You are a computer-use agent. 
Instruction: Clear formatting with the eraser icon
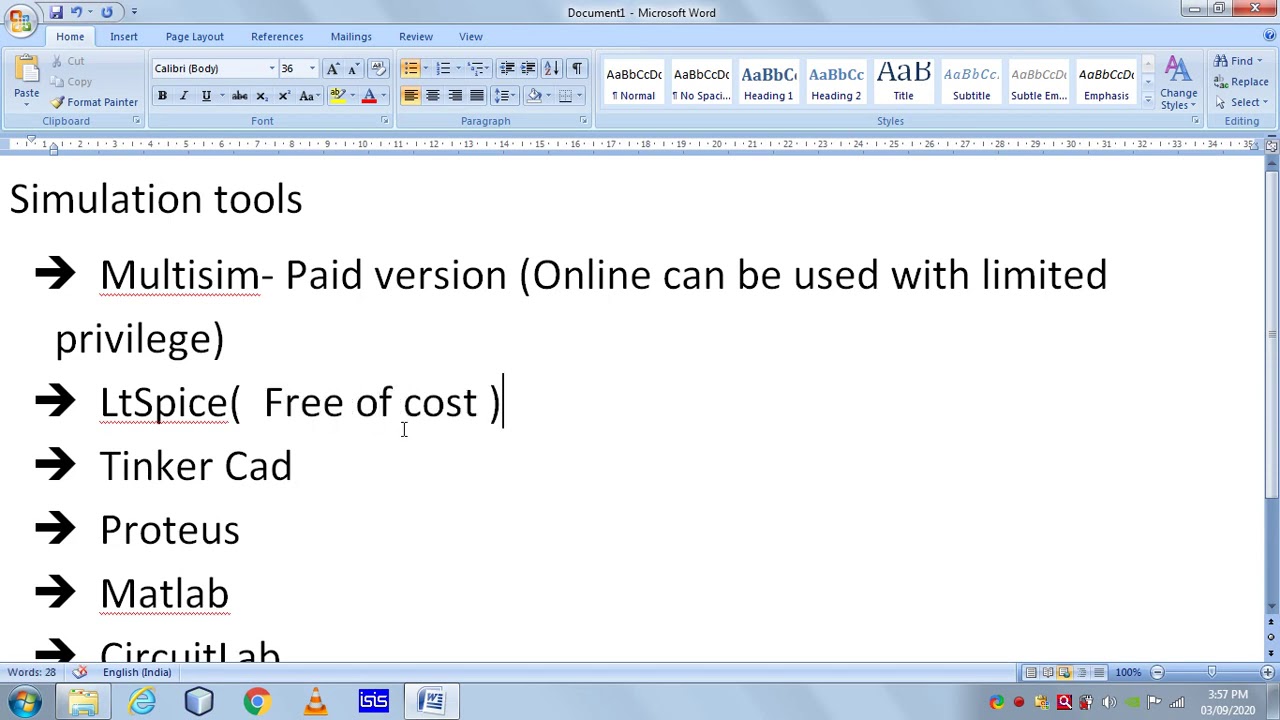pyautogui.click(x=378, y=68)
